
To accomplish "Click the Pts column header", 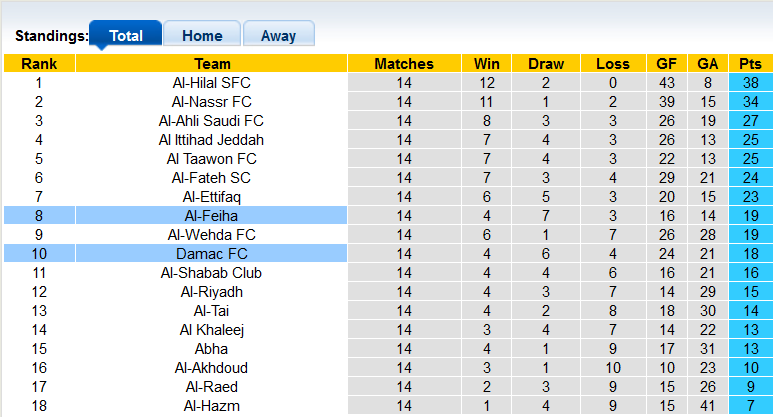I will [x=750, y=64].
